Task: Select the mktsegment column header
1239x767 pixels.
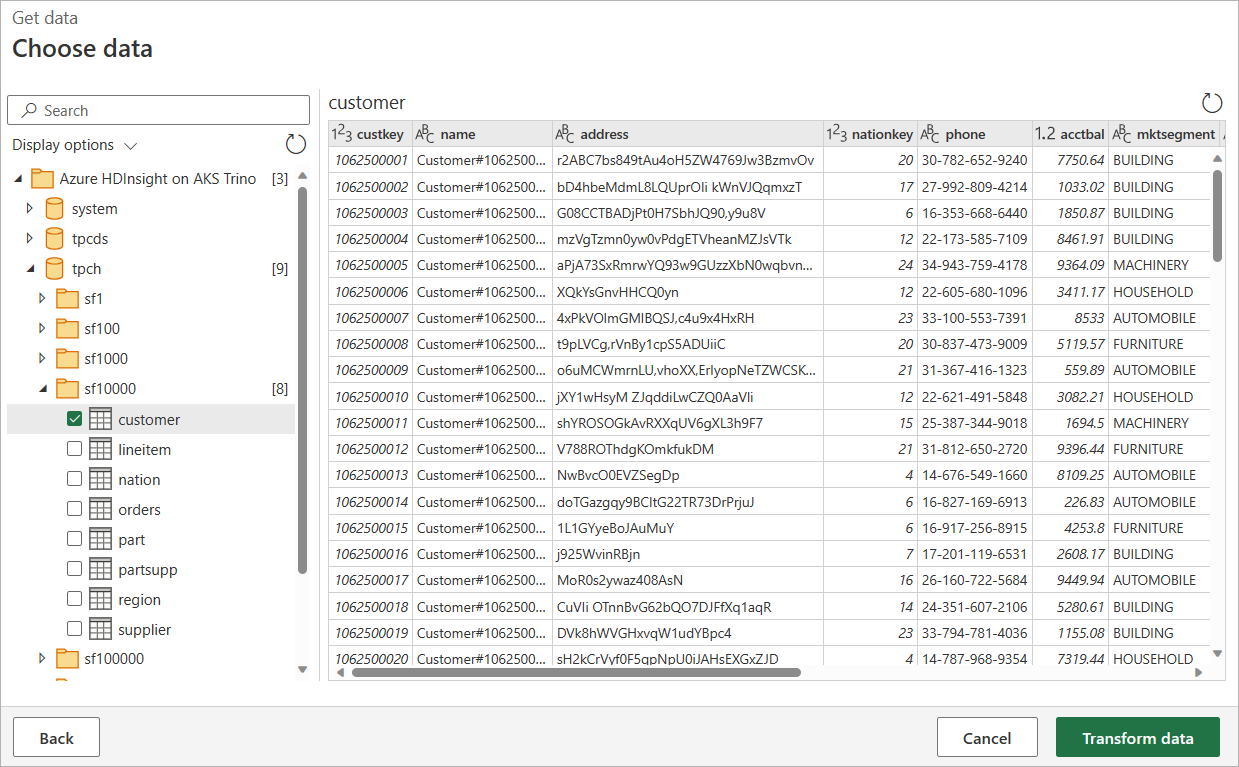Action: click(1165, 134)
